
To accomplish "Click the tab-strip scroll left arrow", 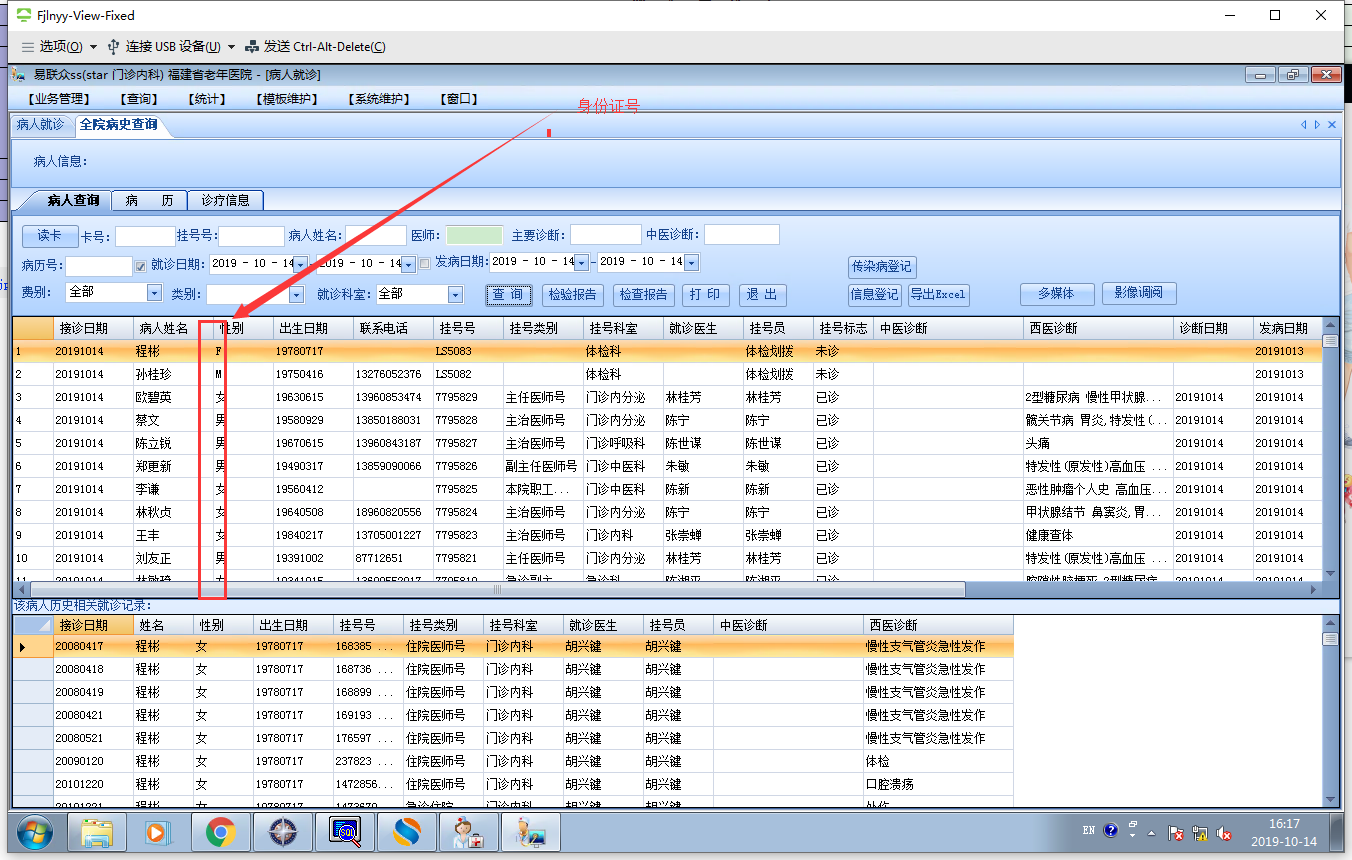I will coord(1304,125).
